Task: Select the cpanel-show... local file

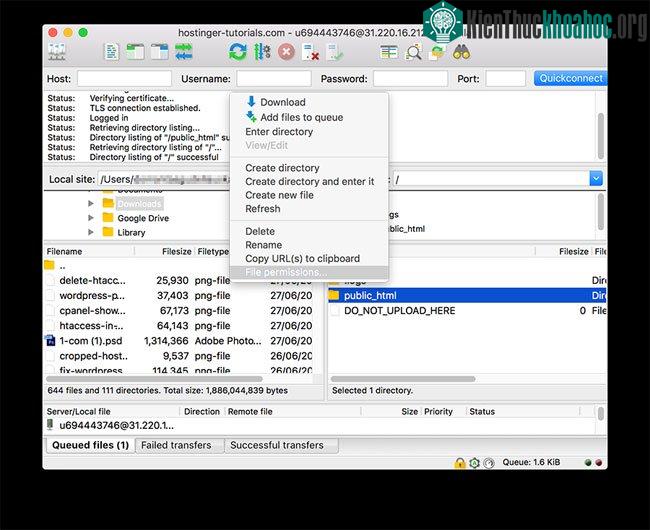Action: click(179, 310)
